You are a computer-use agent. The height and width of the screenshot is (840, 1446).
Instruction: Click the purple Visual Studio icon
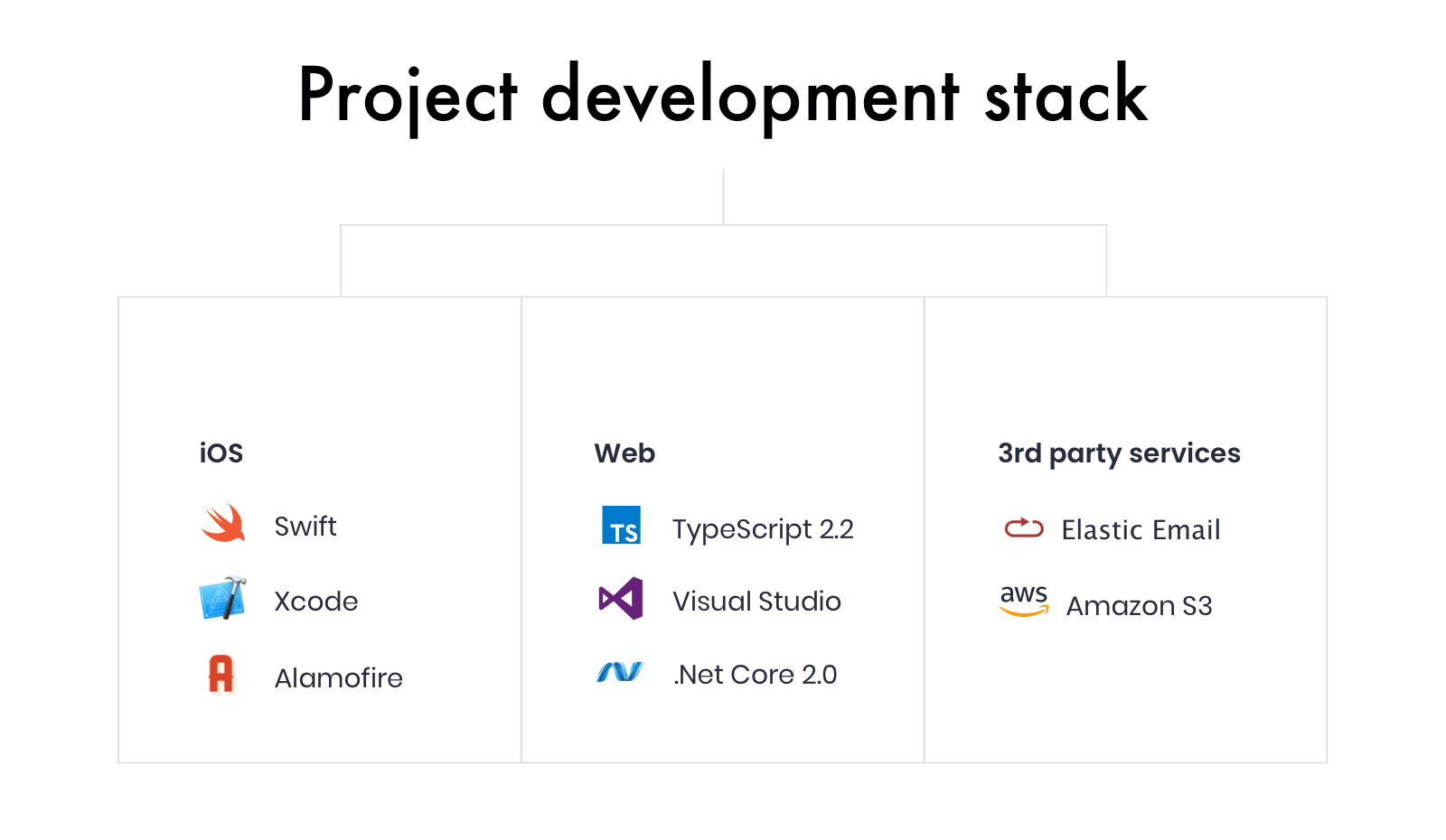click(621, 598)
